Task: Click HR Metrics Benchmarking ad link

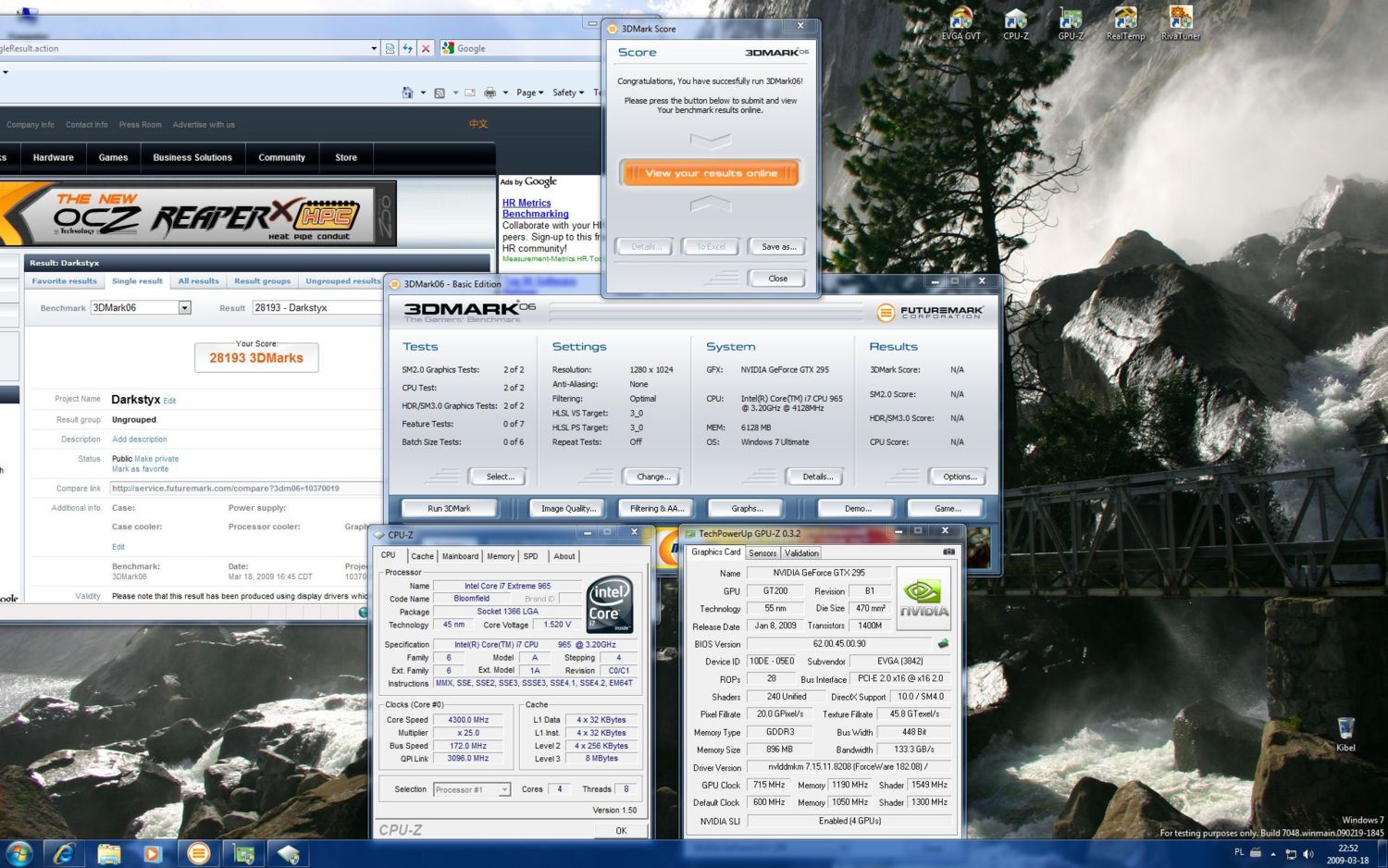Action: click(x=535, y=208)
